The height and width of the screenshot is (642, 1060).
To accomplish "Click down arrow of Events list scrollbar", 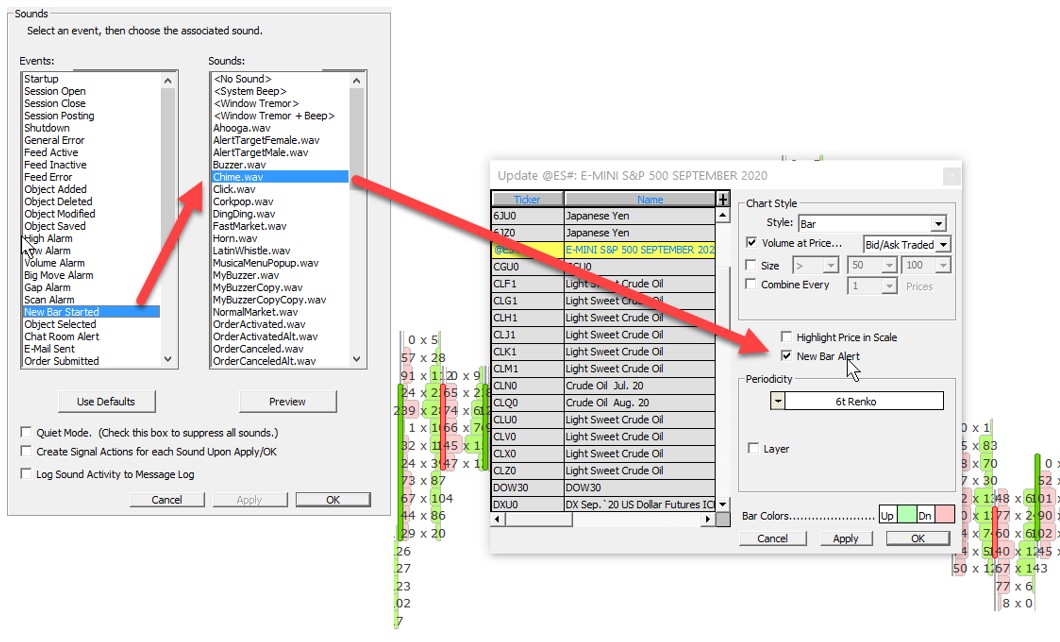I will pos(167,361).
